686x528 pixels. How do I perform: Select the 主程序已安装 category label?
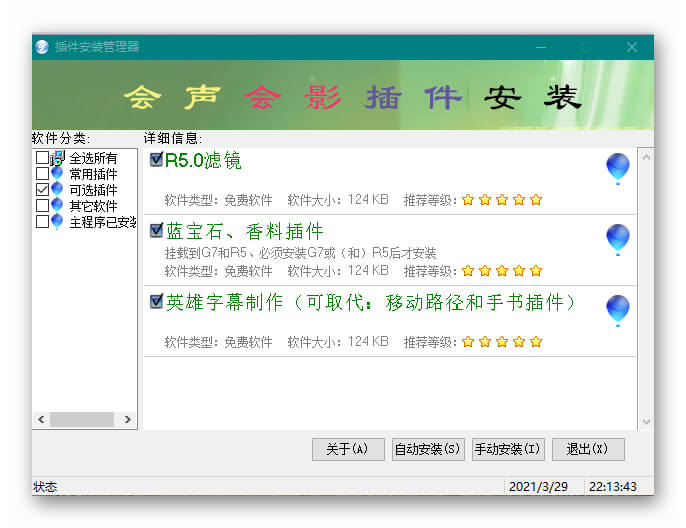[x=103, y=222]
